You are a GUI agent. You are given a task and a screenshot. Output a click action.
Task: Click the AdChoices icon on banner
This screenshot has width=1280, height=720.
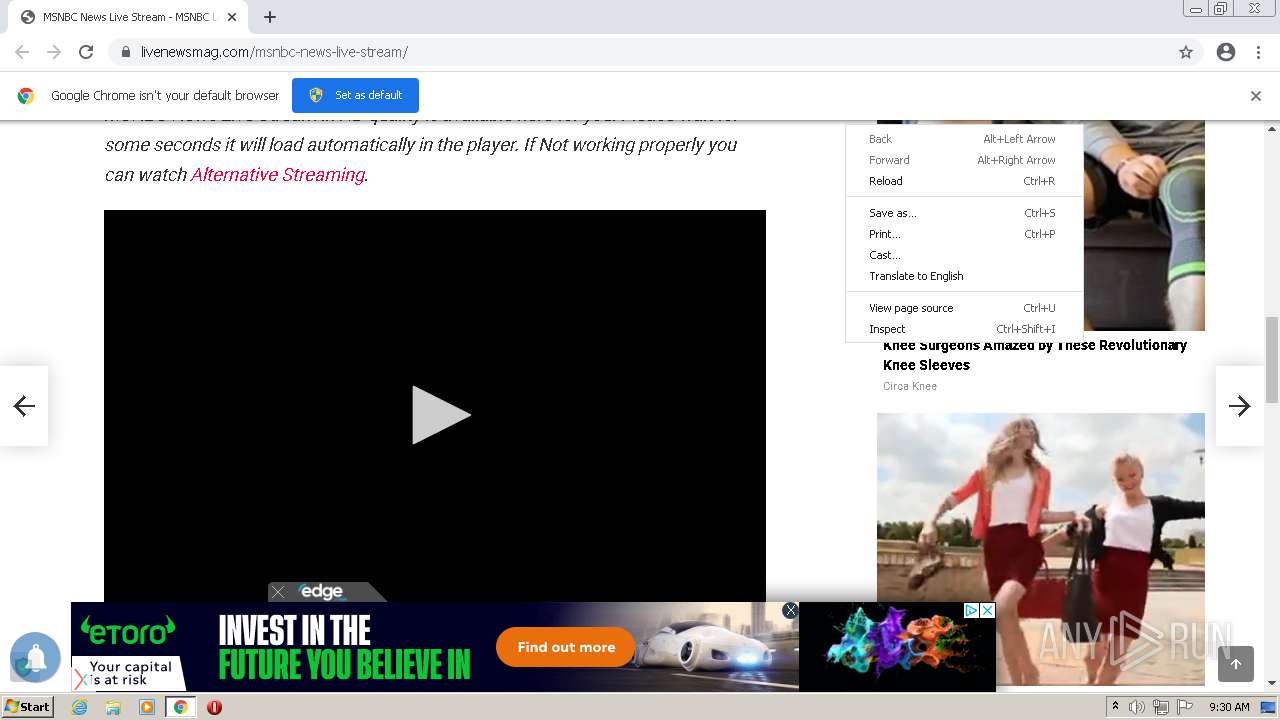[x=970, y=610]
